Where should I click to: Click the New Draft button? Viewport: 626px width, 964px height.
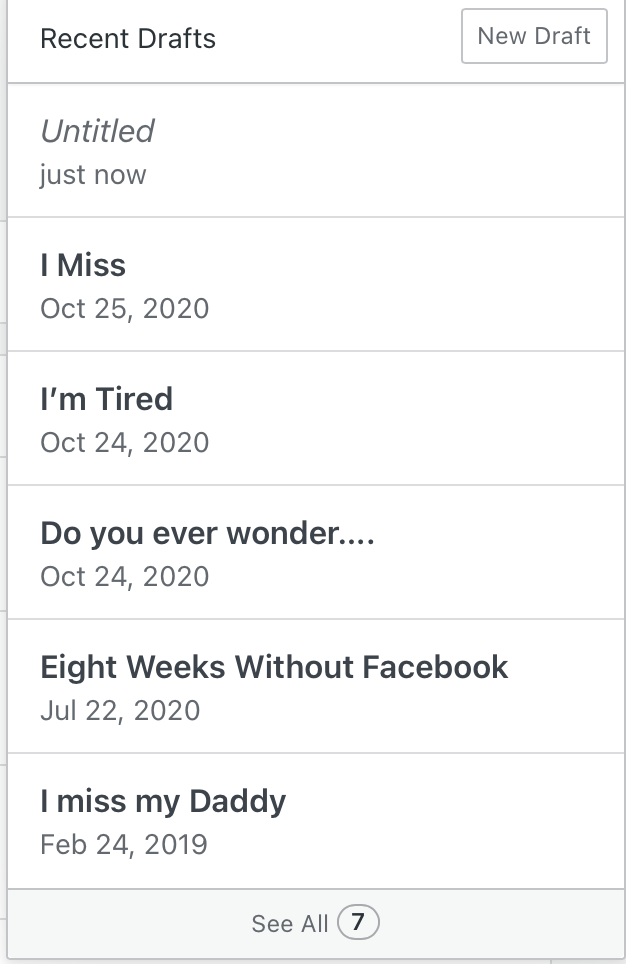point(534,37)
